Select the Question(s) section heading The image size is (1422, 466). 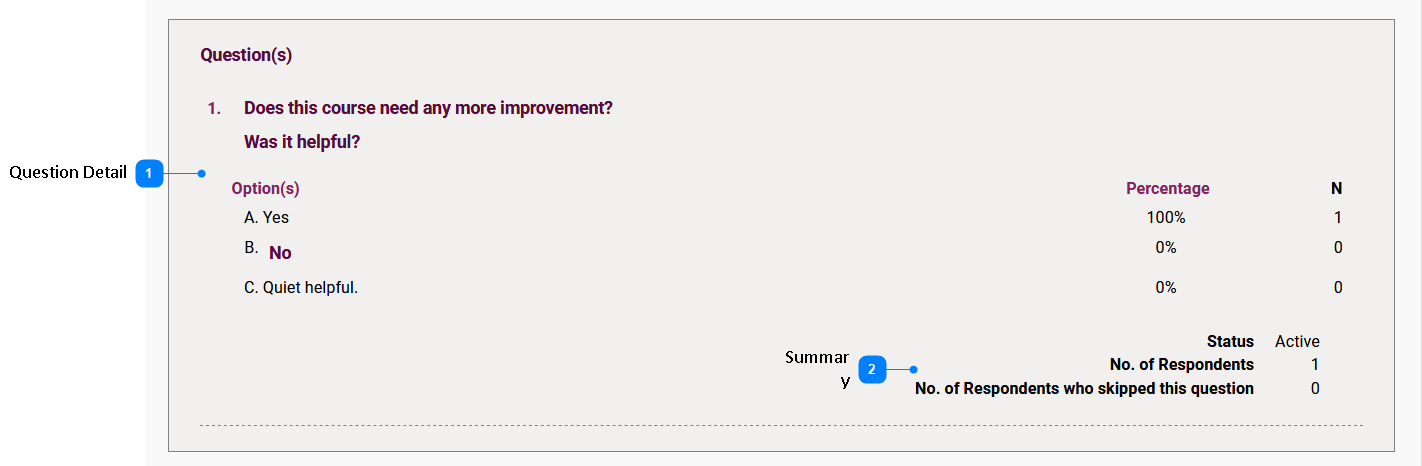click(246, 55)
